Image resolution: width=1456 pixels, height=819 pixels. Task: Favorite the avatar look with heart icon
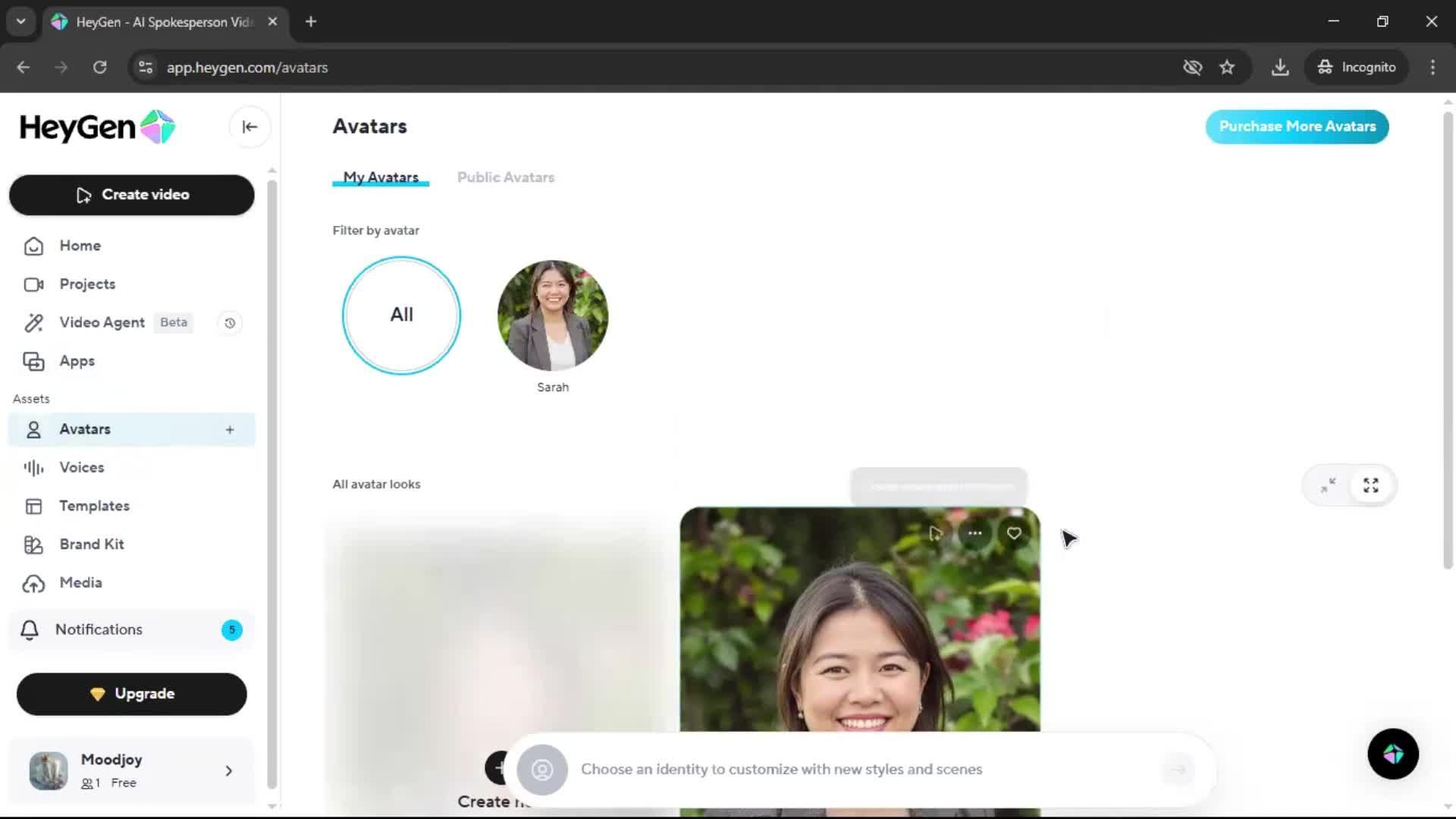[1014, 533]
